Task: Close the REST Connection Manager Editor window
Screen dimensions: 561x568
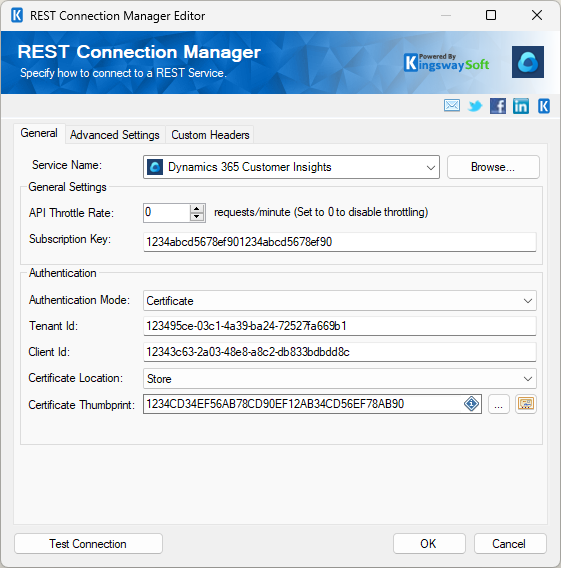Action: tap(537, 15)
